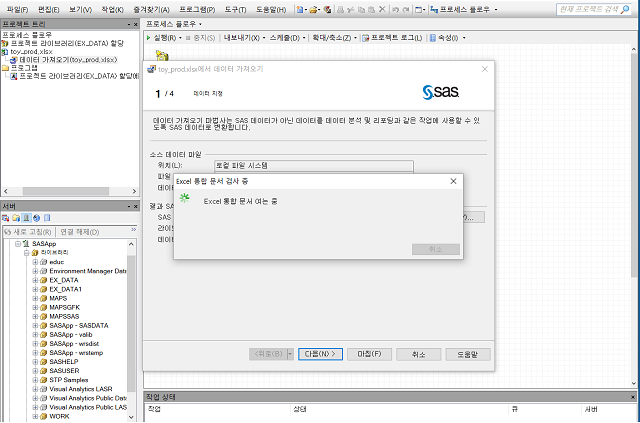This screenshot has height=423, width=640.
Task: Click the 프로세스 플로우 icon in main toolbar
Action: tap(434, 9)
